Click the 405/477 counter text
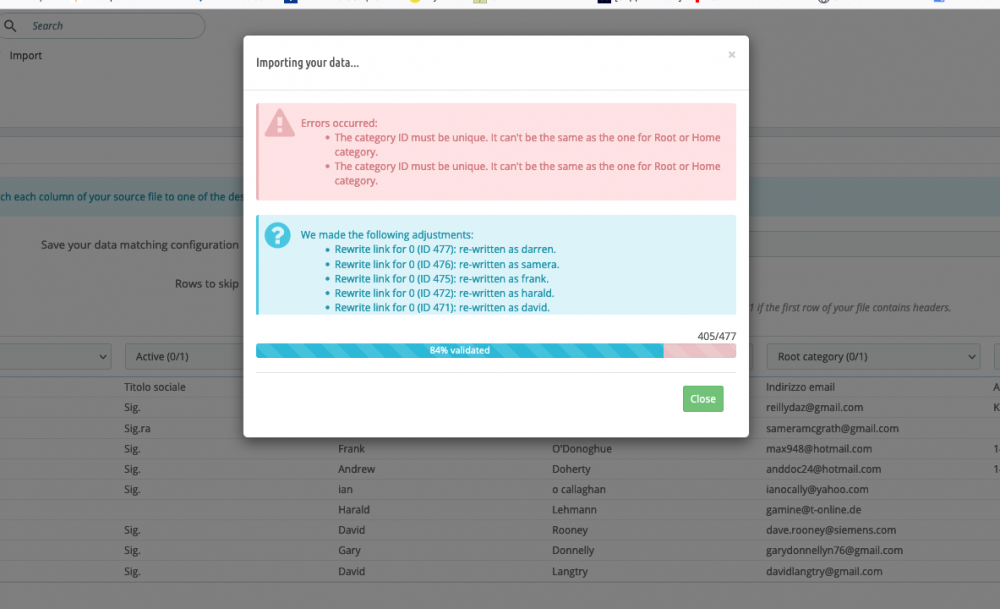This screenshot has width=1000, height=609. pos(716,336)
